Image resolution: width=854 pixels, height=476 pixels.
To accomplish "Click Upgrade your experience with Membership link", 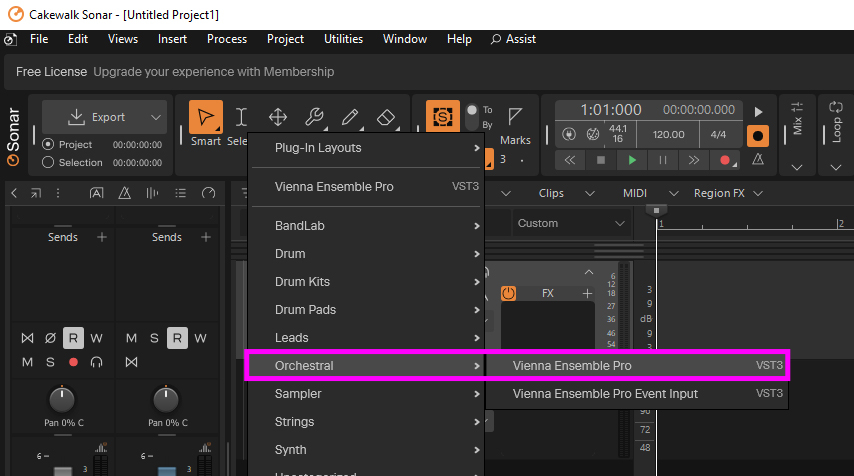I will [214, 72].
